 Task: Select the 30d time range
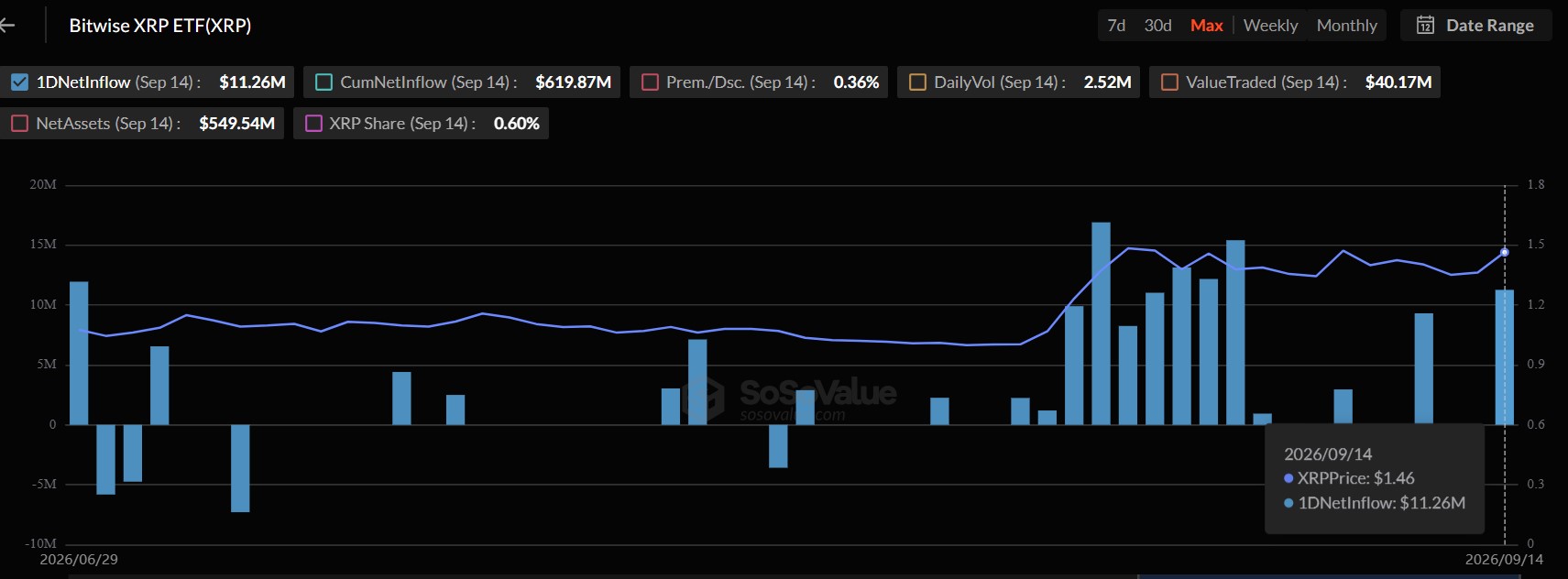click(x=1157, y=26)
